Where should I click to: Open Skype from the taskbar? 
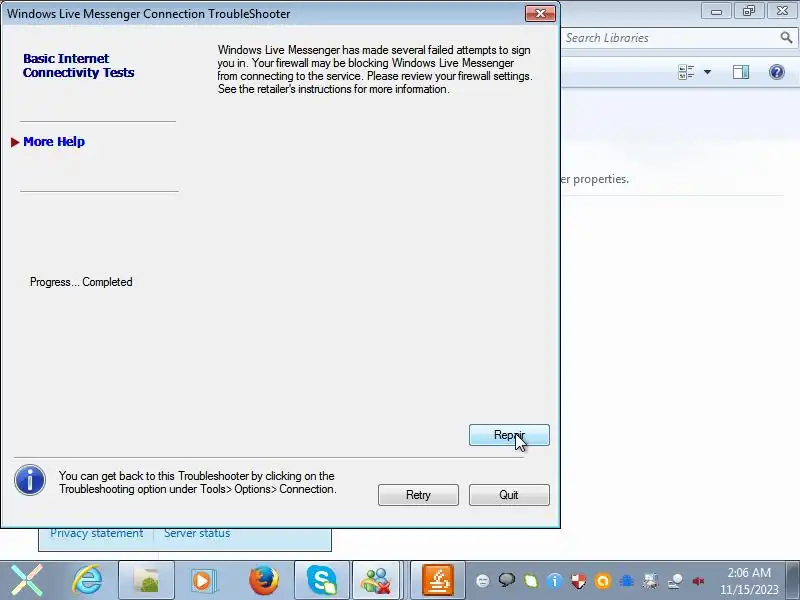322,581
